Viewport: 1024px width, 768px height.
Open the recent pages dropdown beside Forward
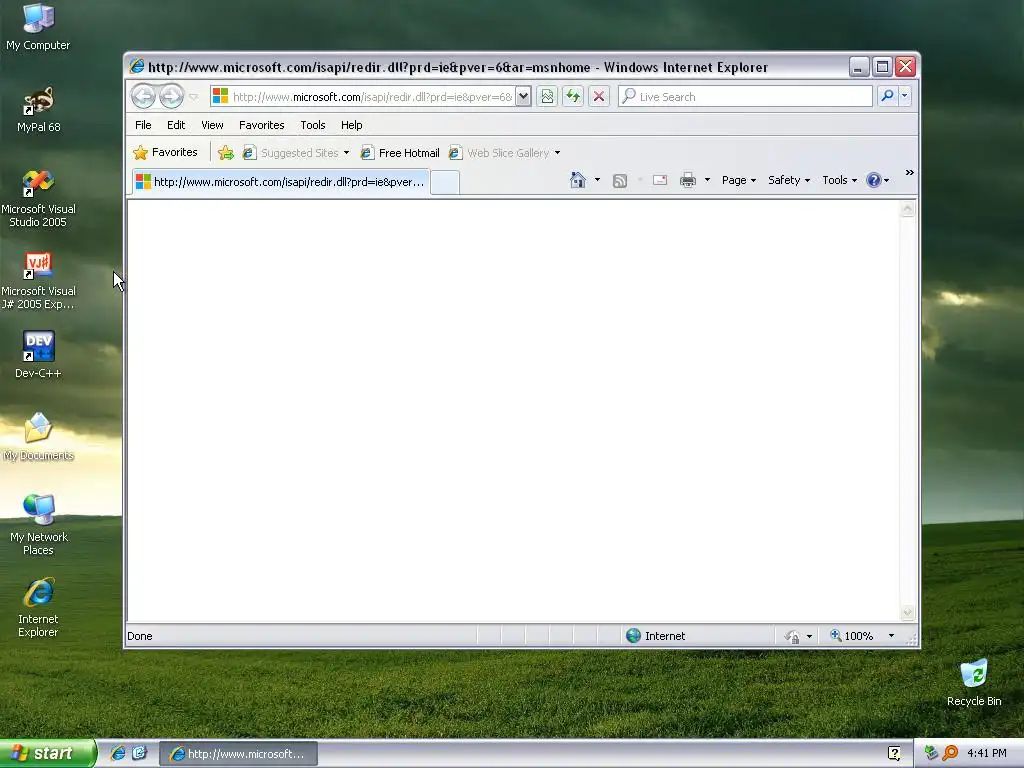coord(193,97)
